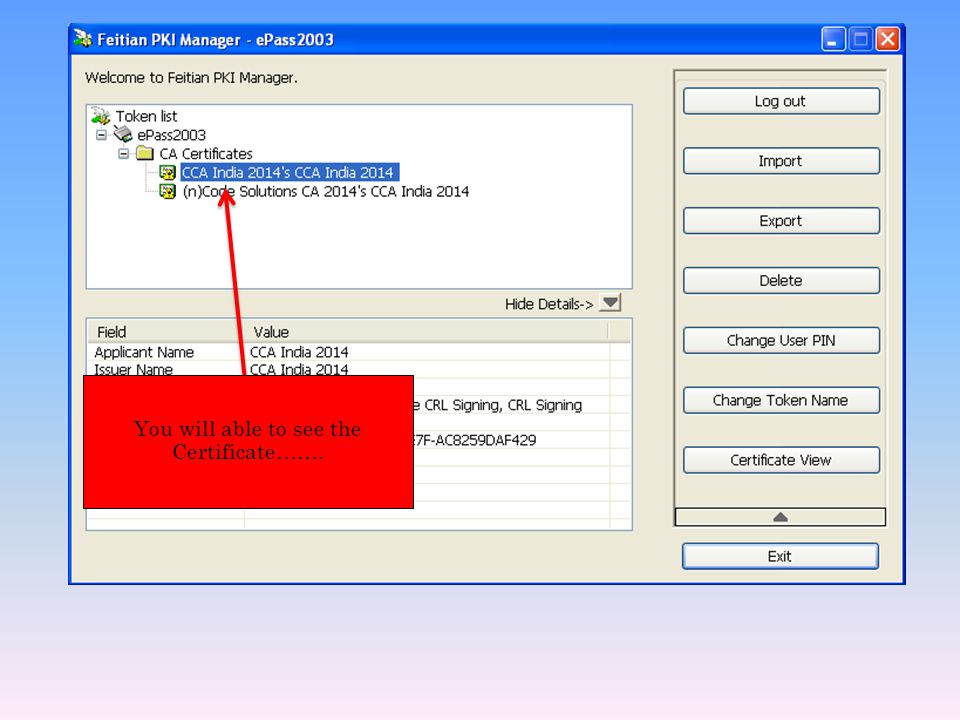The width and height of the screenshot is (960, 720).
Task: Click the Delete button
Action: (781, 280)
